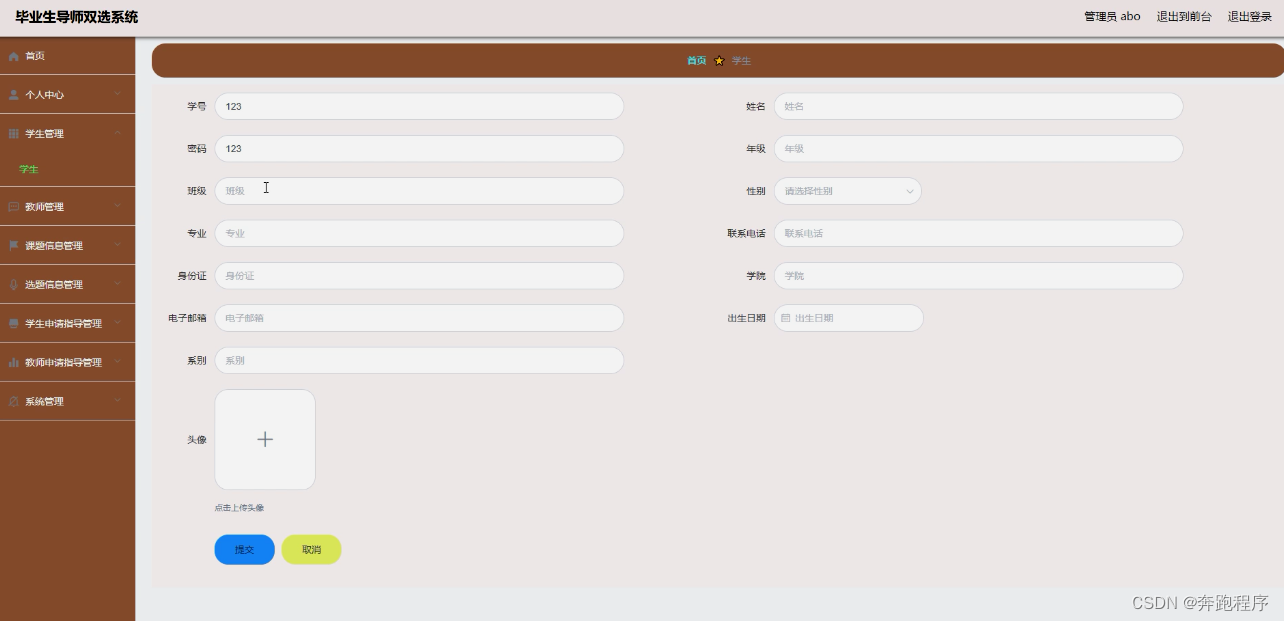
Task: Expand the 课题信息管理 menu chevron
Action: click(117, 246)
